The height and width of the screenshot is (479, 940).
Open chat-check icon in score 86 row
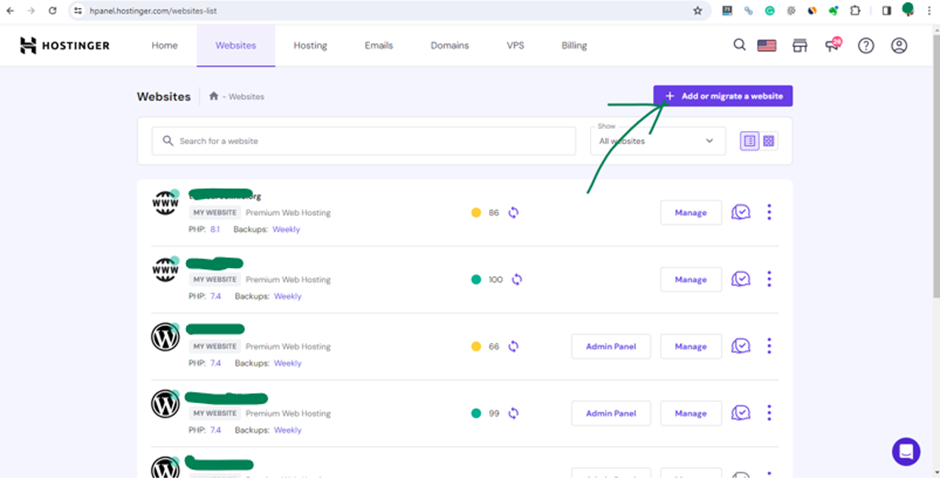click(x=740, y=212)
